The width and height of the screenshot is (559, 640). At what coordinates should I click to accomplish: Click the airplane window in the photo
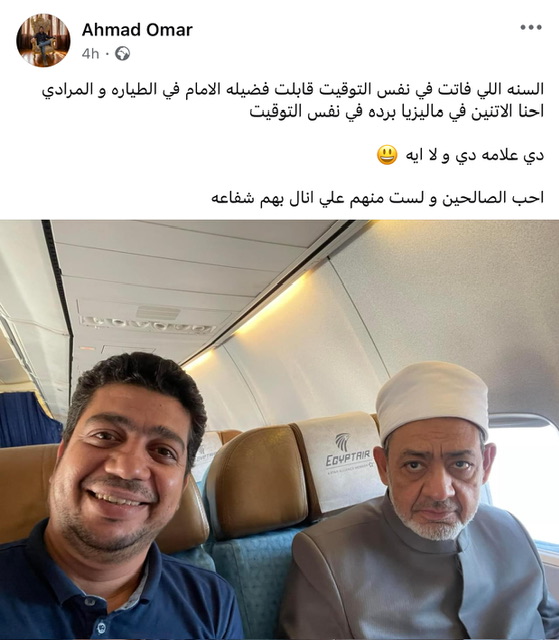[524, 478]
